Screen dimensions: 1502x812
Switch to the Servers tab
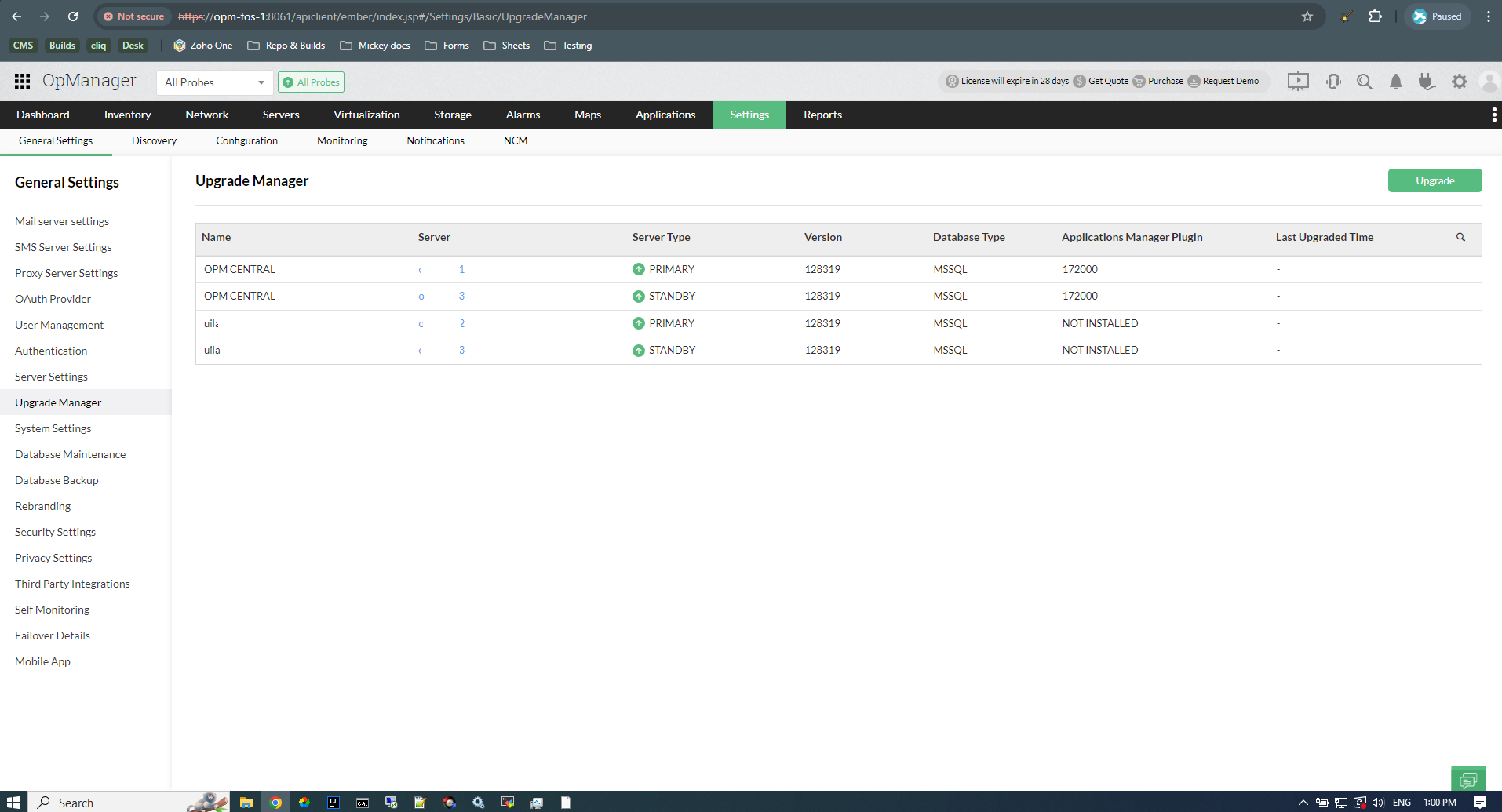point(281,115)
